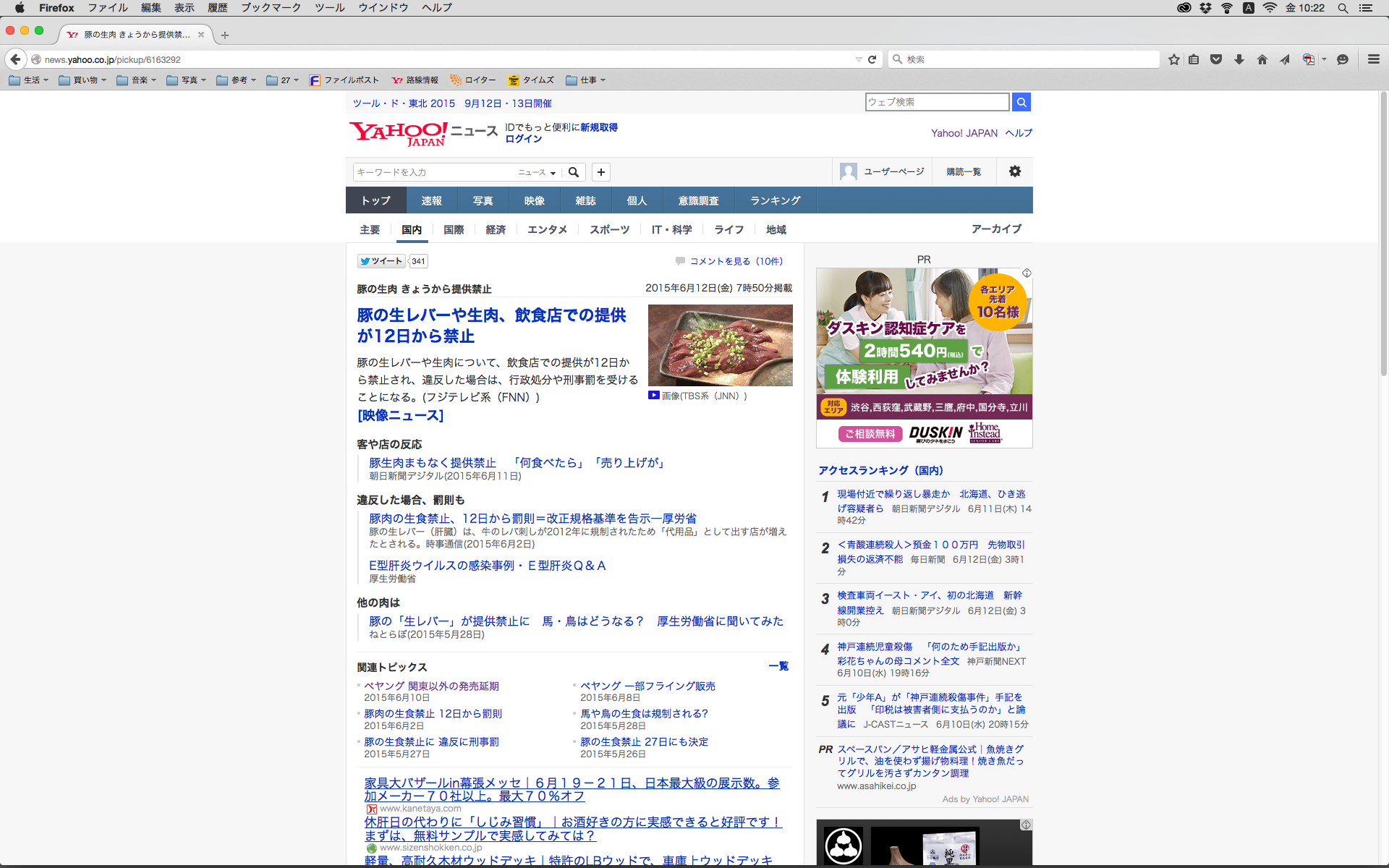The height and width of the screenshot is (868, 1389).
Task: Click the raw pork liver thumbnail image
Action: (x=720, y=345)
